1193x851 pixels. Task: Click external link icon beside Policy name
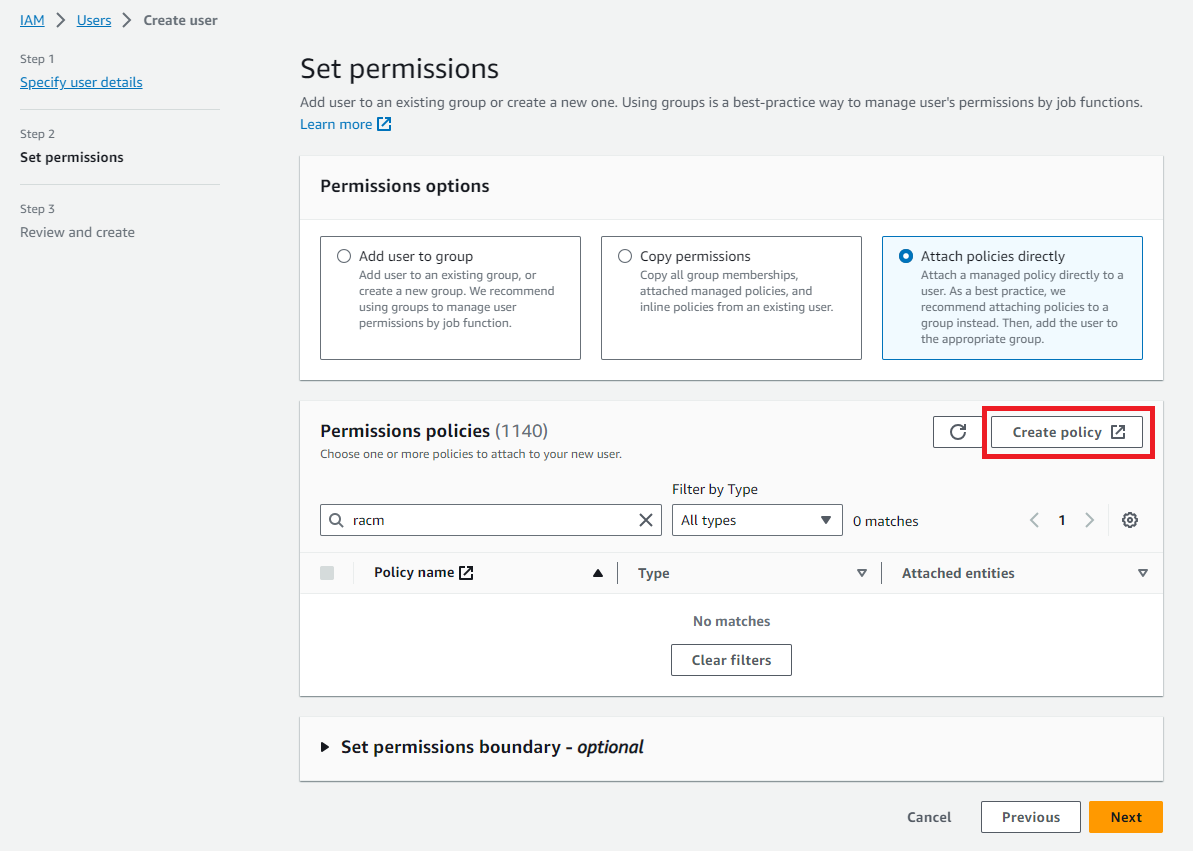click(x=466, y=572)
